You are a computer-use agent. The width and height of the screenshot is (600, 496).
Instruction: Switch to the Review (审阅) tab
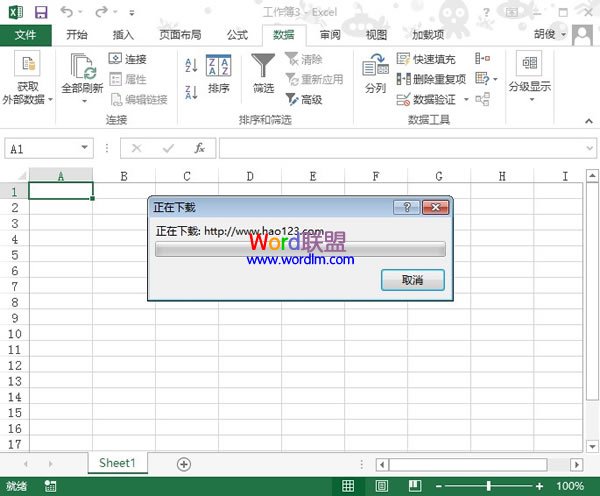coord(330,35)
